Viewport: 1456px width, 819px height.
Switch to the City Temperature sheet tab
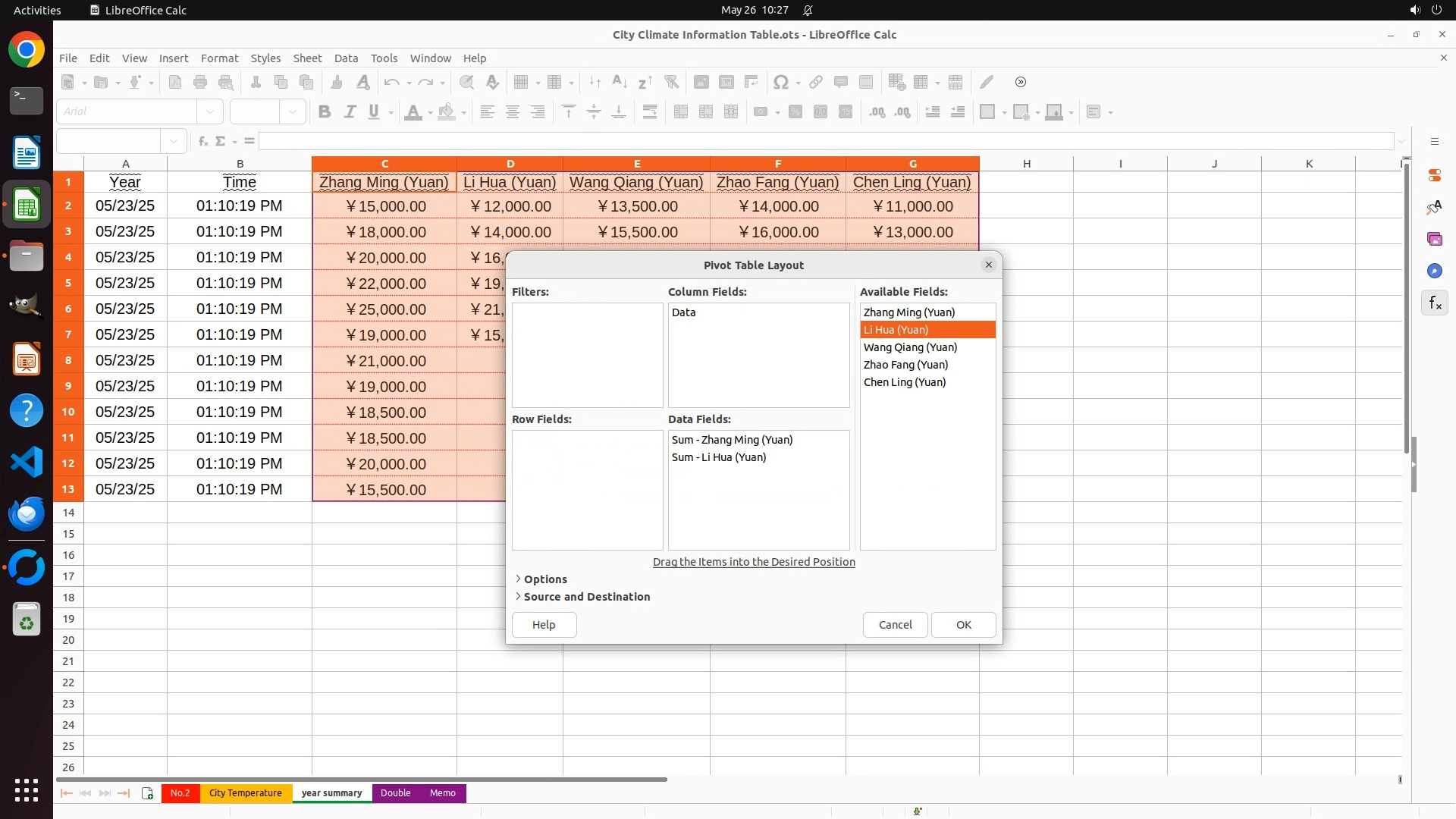coord(245,793)
